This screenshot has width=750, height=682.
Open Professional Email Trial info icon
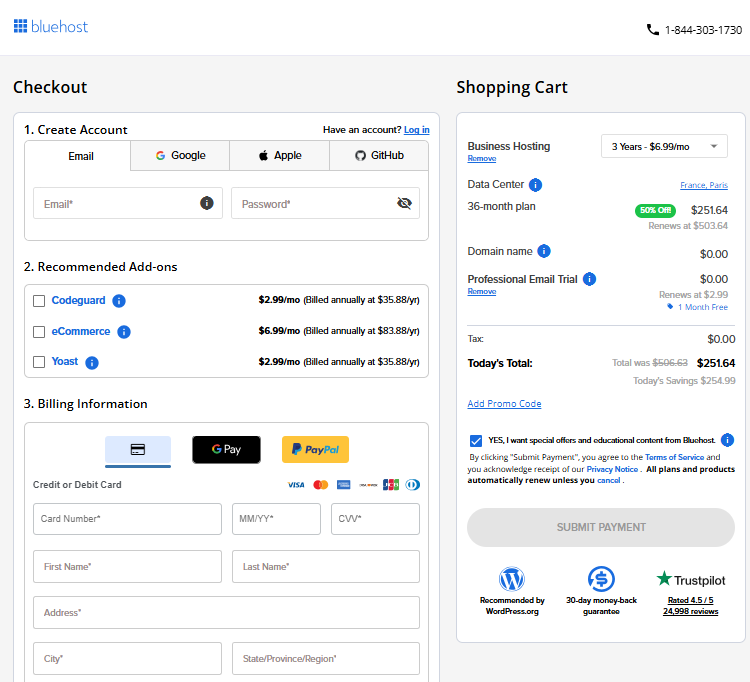click(589, 279)
